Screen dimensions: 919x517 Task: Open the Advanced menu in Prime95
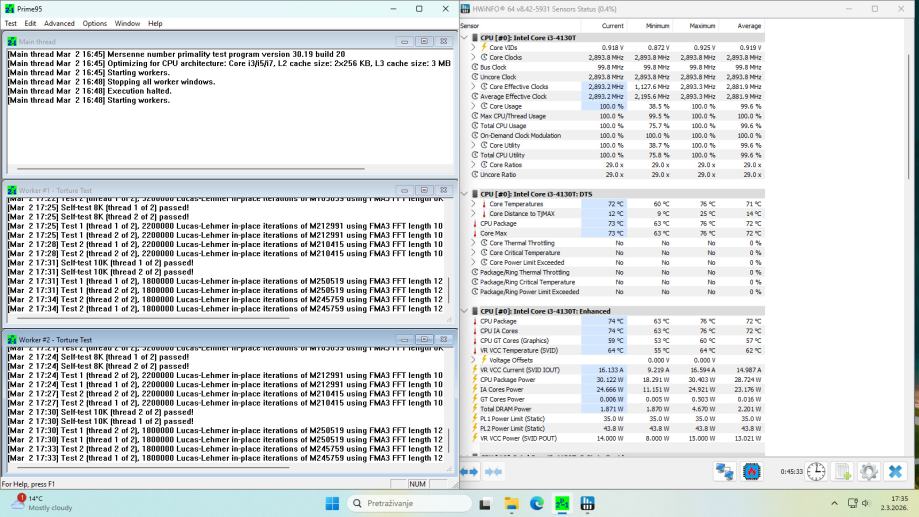59,23
